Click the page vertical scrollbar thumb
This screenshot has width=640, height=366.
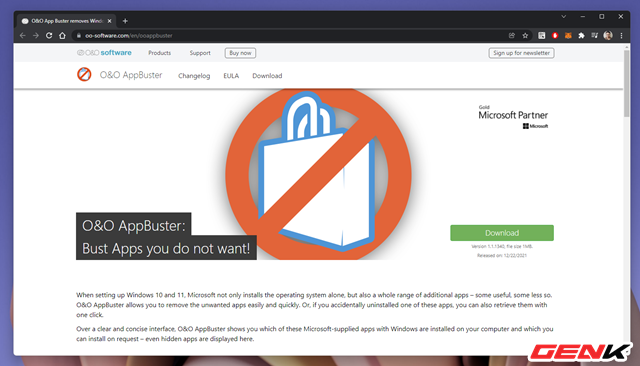[627, 84]
